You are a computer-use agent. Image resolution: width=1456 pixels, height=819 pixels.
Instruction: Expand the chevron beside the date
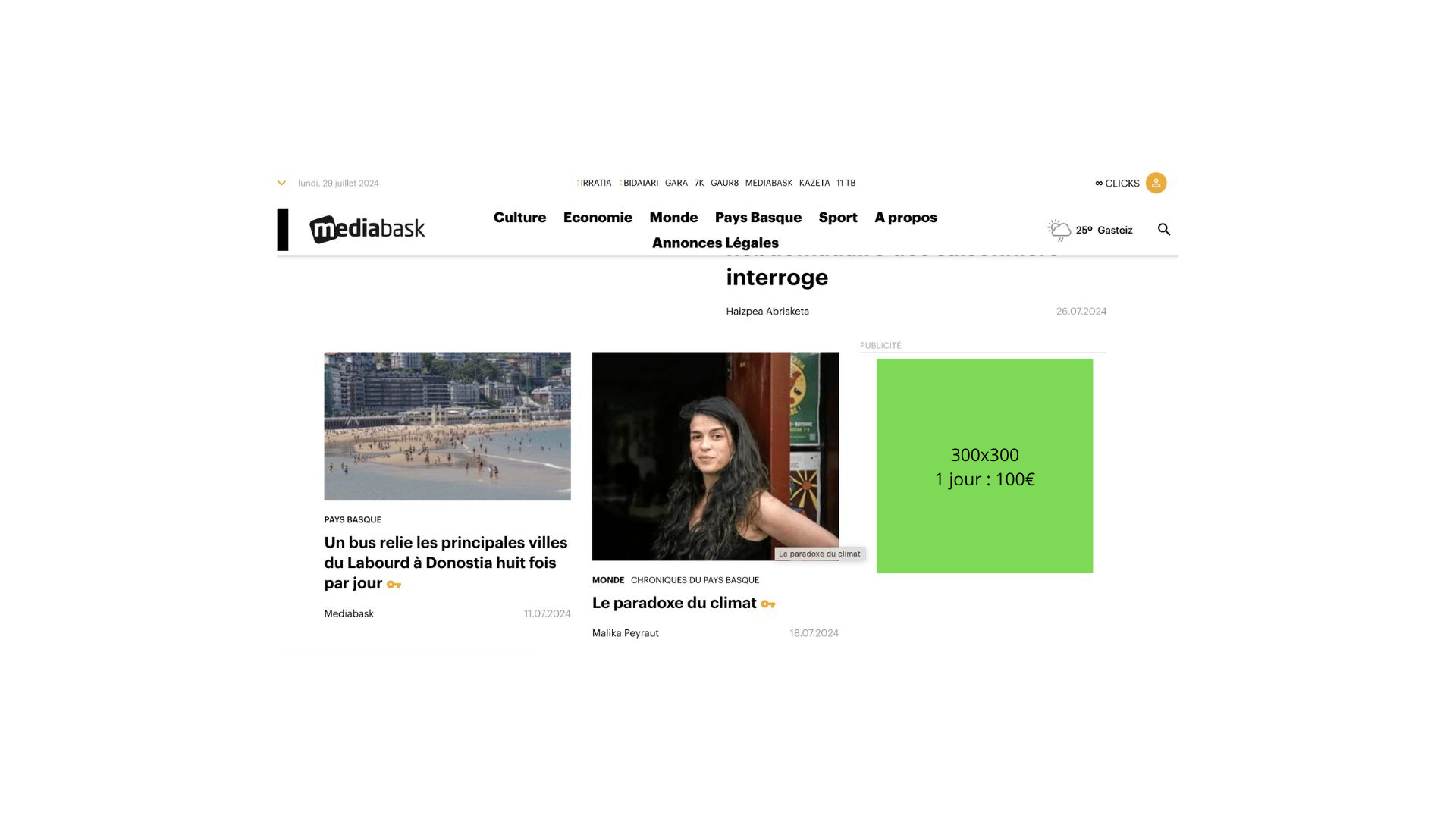(x=281, y=183)
